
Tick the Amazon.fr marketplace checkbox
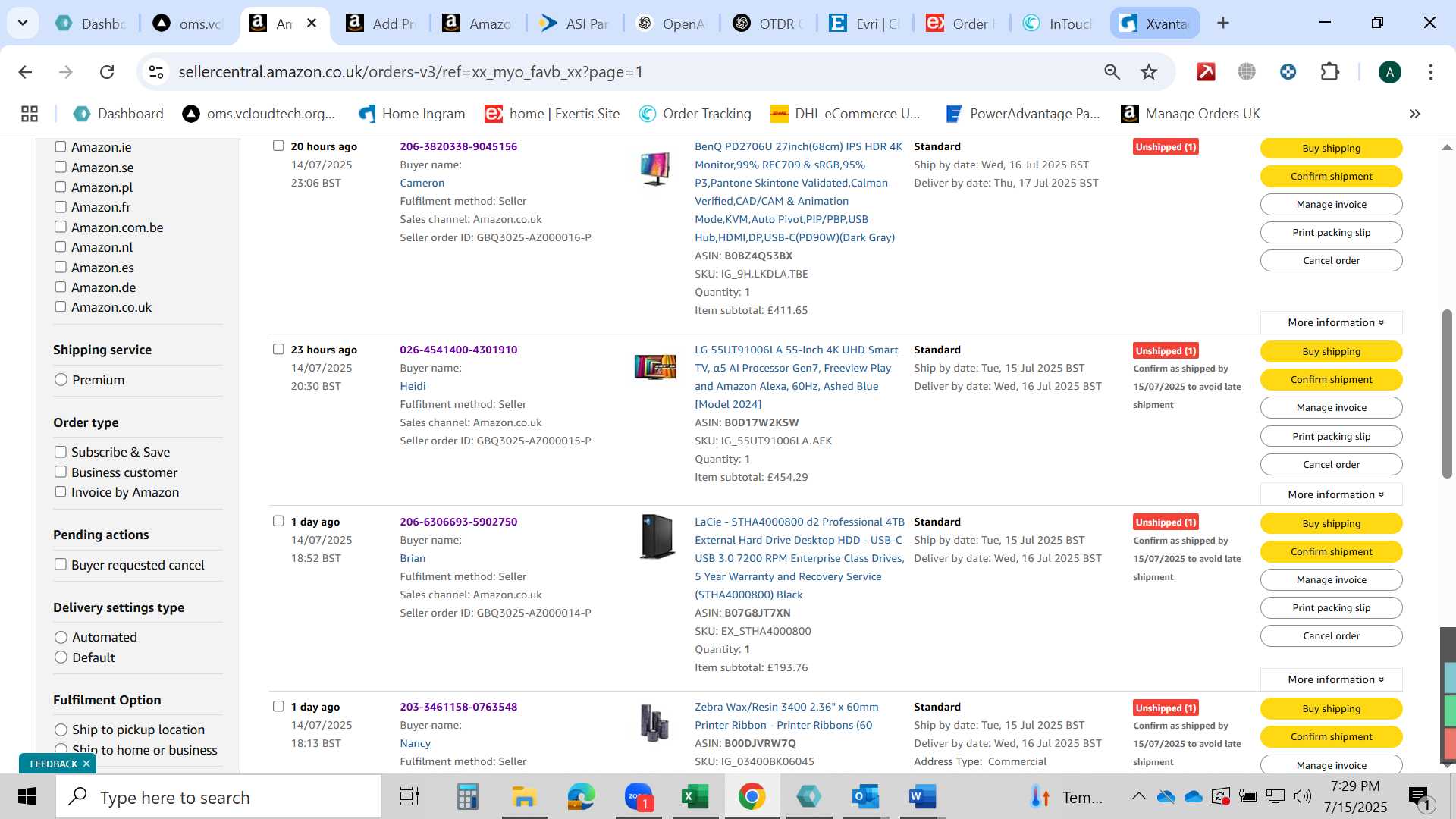pyautogui.click(x=61, y=207)
